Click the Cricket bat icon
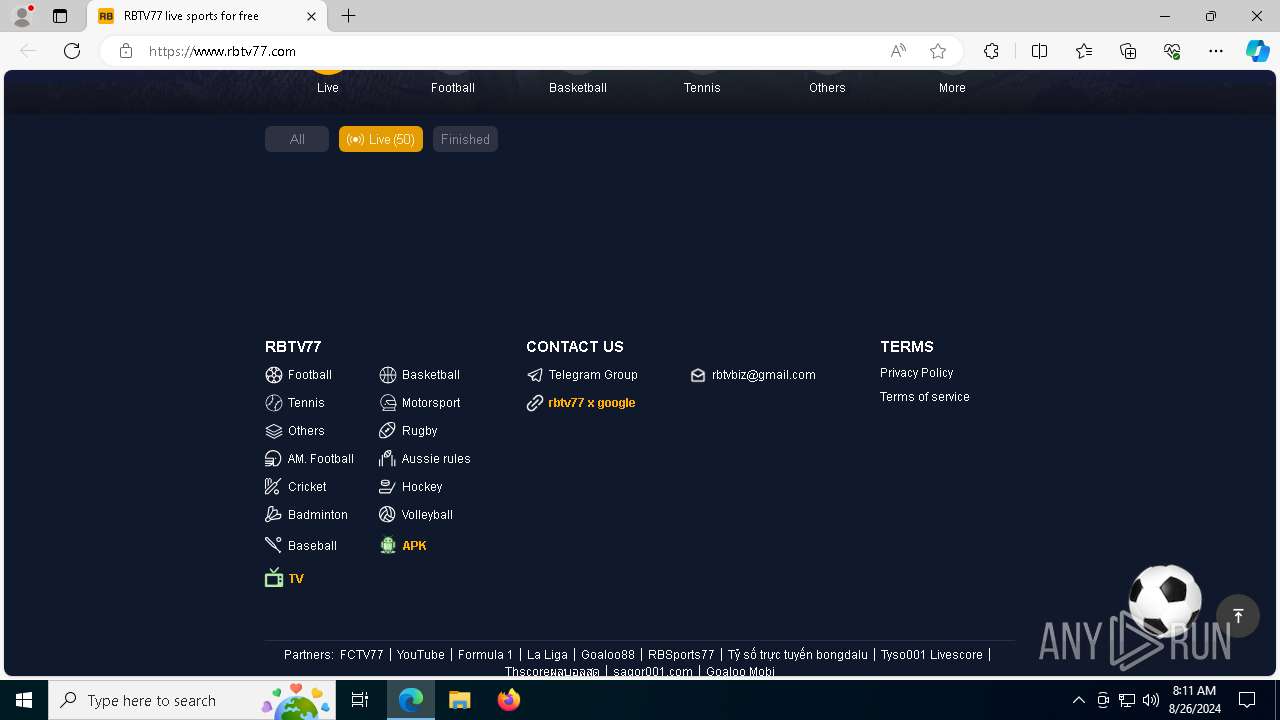Image resolution: width=1280 pixels, height=720 pixels. (274, 487)
